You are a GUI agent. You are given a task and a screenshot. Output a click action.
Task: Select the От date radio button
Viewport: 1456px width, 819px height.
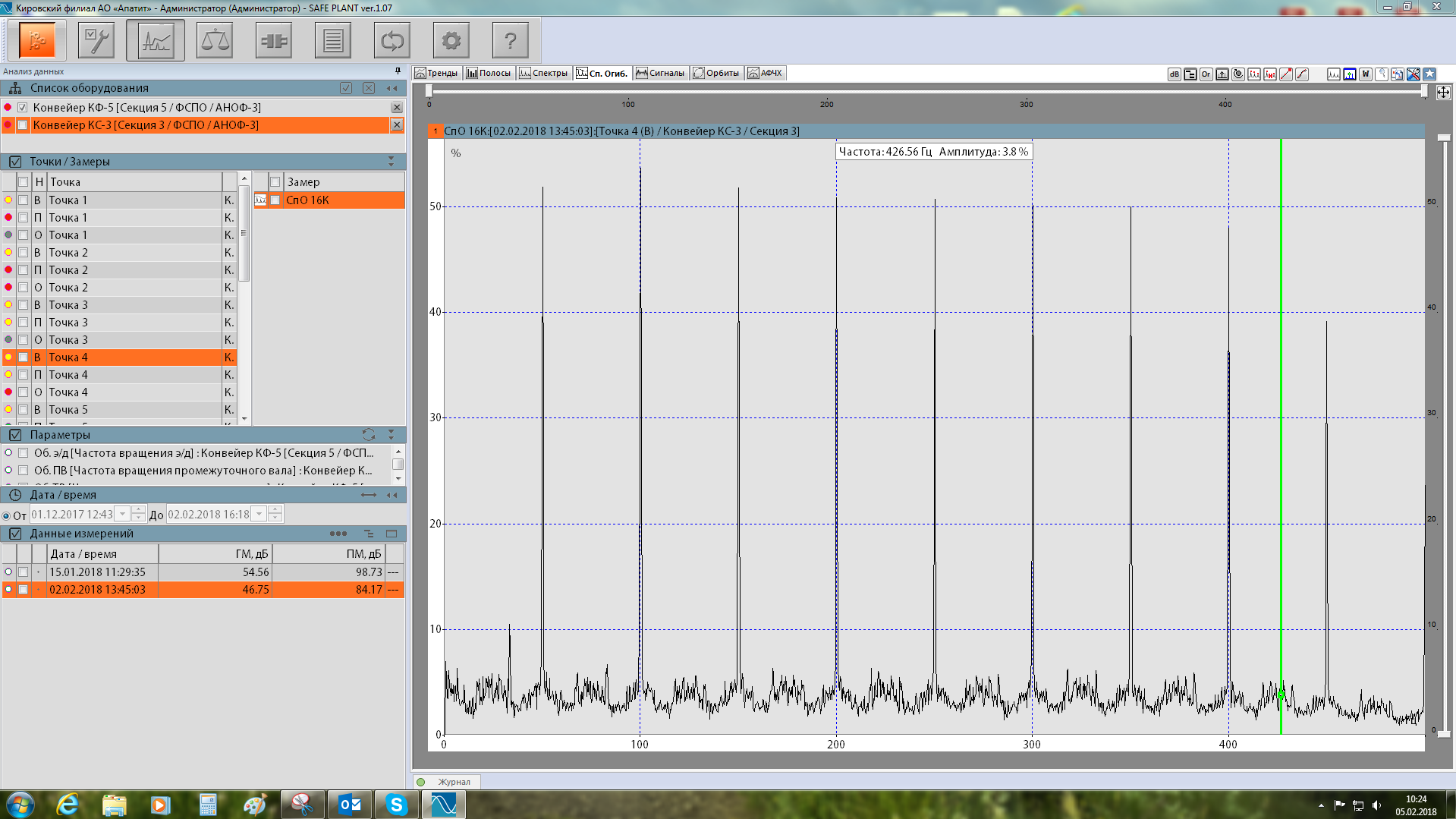[x=7, y=516]
